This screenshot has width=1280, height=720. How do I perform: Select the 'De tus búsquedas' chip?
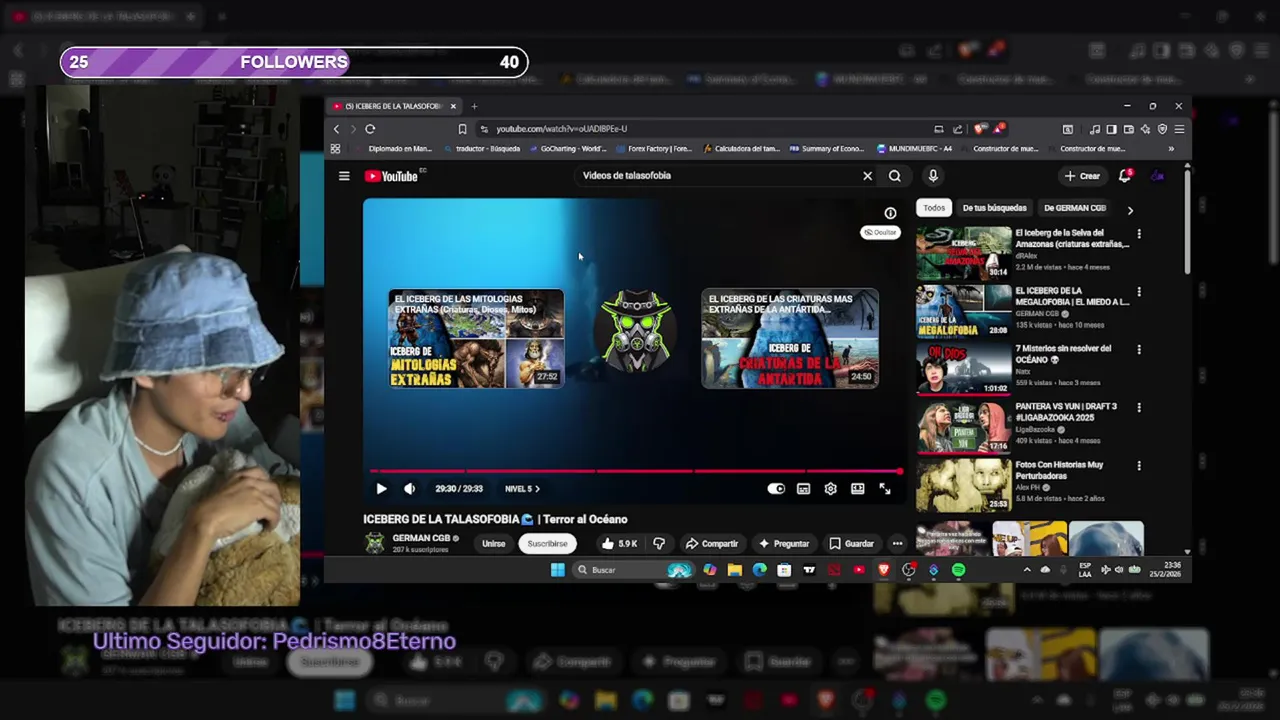pyautogui.click(x=994, y=208)
